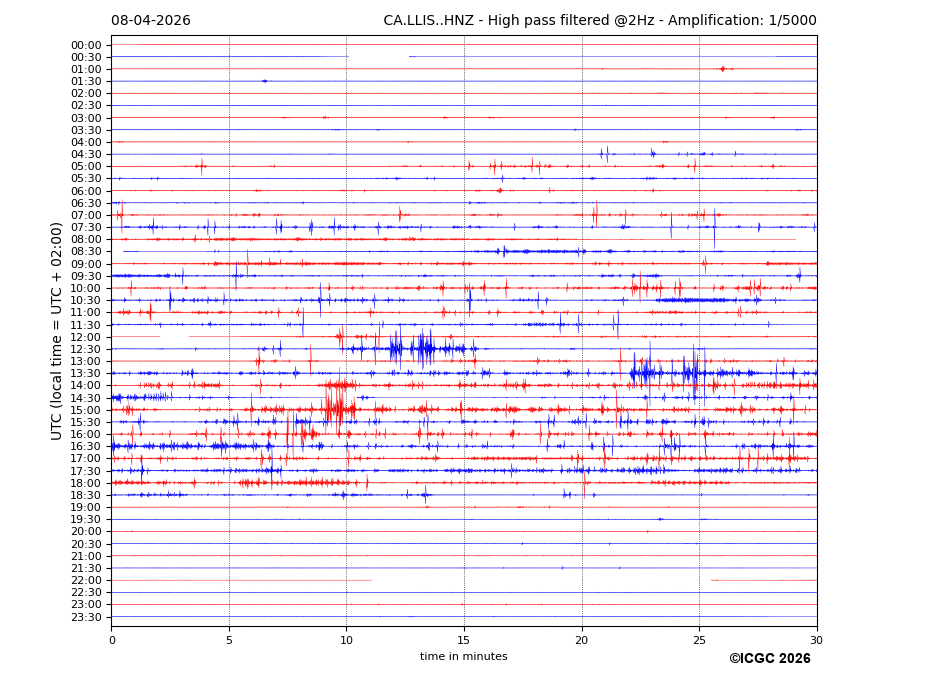Pick the 12:30 time row label

(x=86, y=349)
